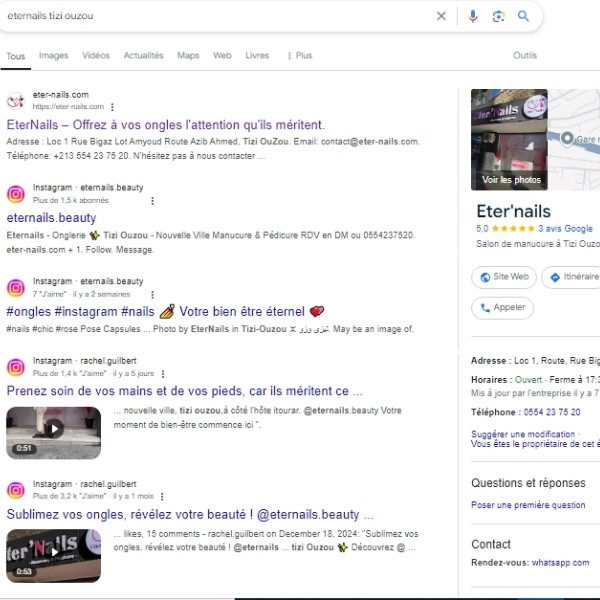The width and height of the screenshot is (600, 600).
Task: Click the Appeler phone button
Action: (502, 308)
